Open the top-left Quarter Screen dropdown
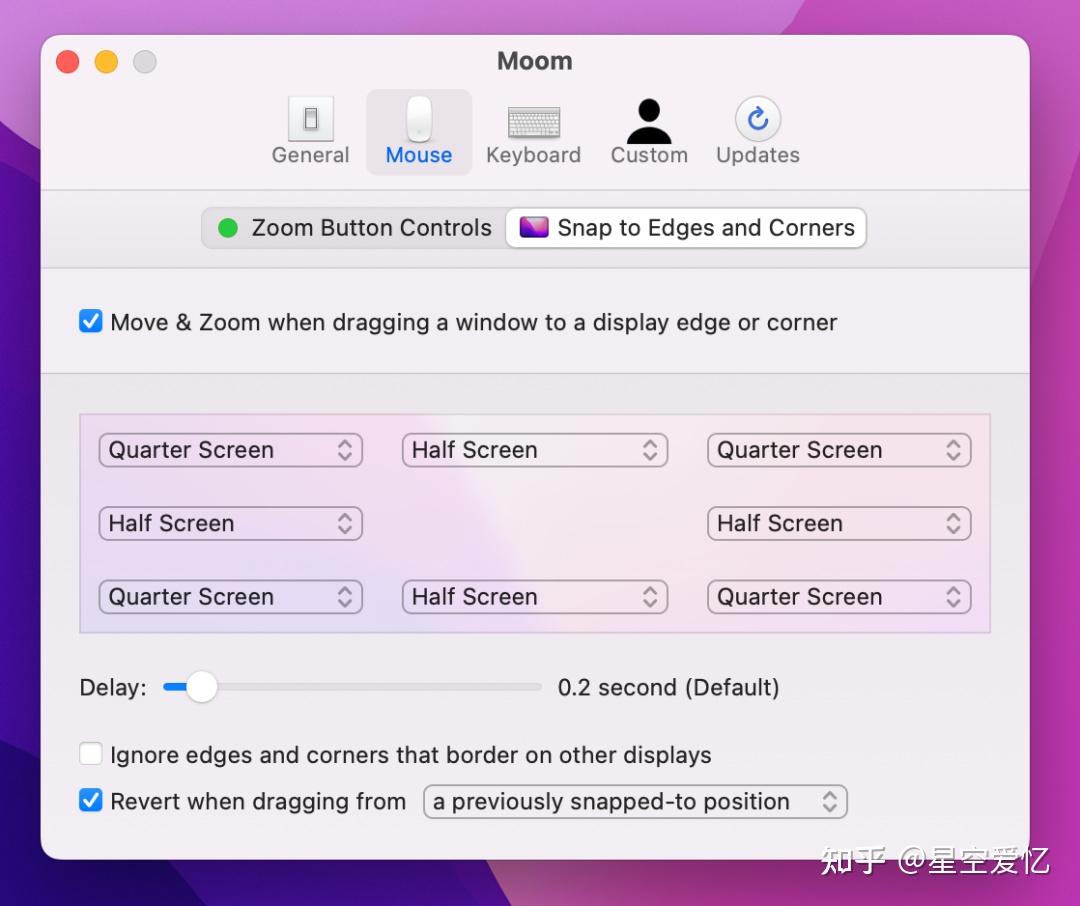 (230, 450)
